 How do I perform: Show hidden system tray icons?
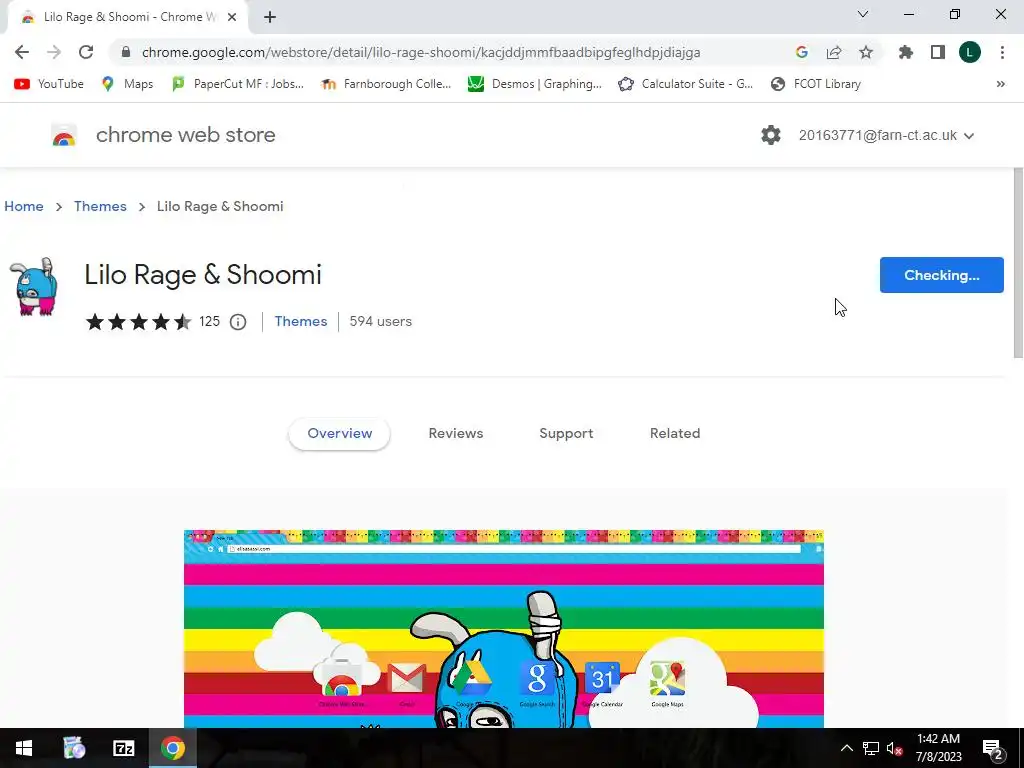(846, 748)
